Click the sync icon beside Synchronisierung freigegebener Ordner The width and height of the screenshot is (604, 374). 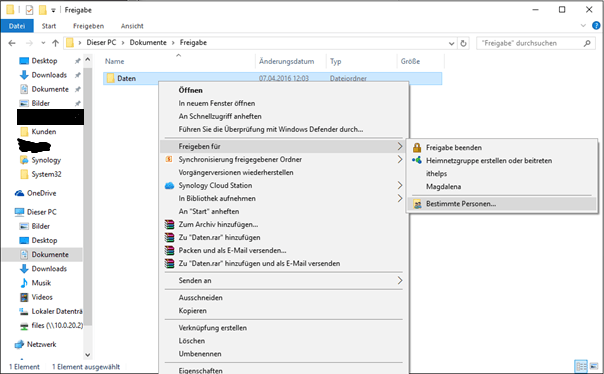[169, 159]
